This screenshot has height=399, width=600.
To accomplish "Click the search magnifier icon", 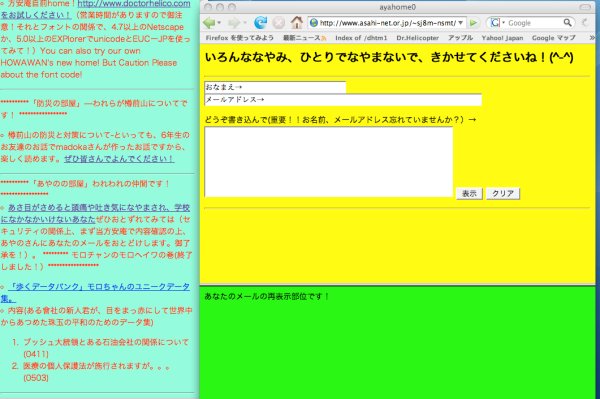I will coord(567,23).
